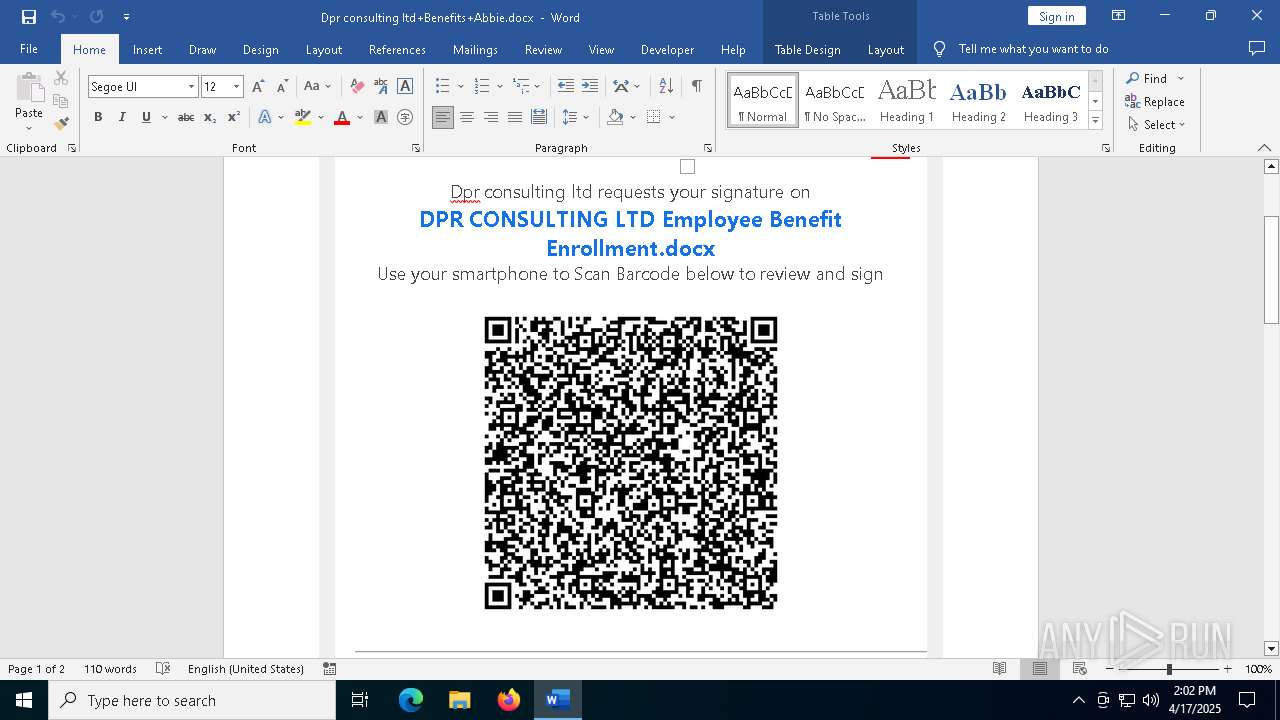Open the font size dropdown

[236, 87]
